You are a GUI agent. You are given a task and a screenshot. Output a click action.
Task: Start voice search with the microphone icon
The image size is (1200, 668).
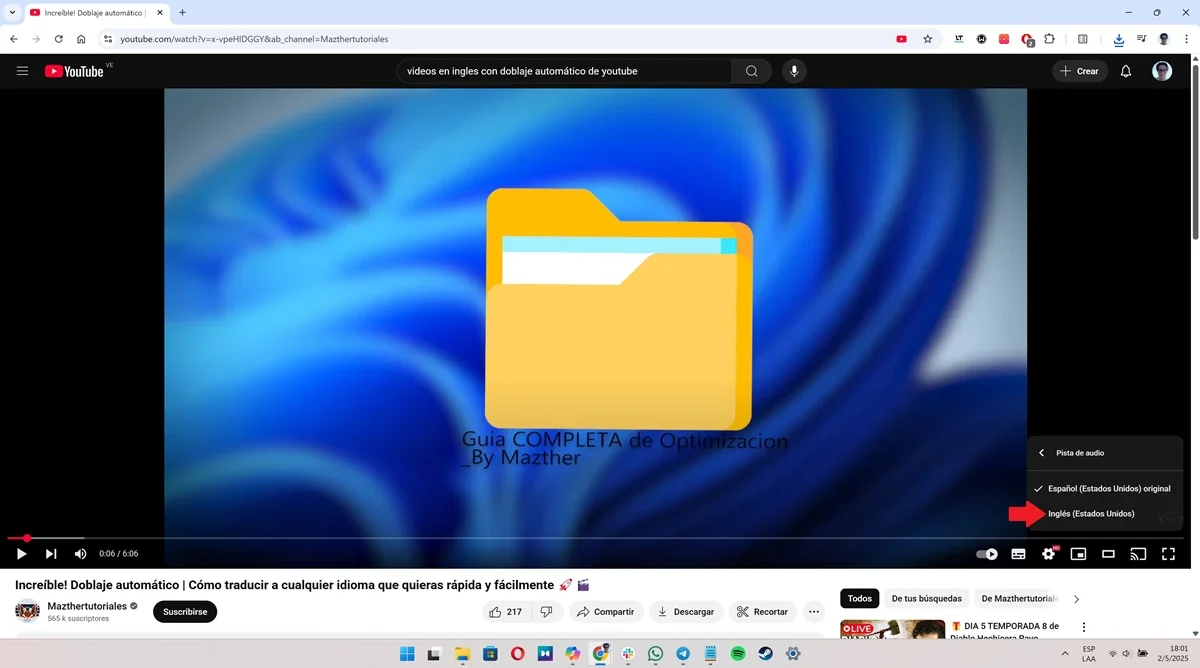click(794, 71)
